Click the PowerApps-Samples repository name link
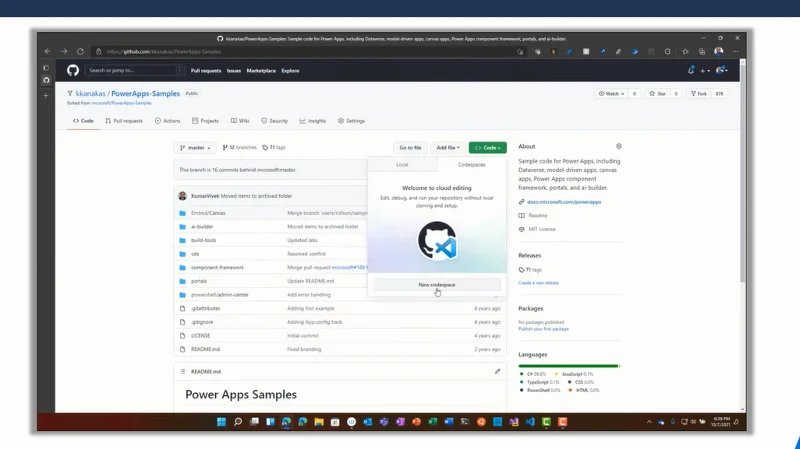Screen dimensions: 800x449 pyautogui.click(x=145, y=93)
